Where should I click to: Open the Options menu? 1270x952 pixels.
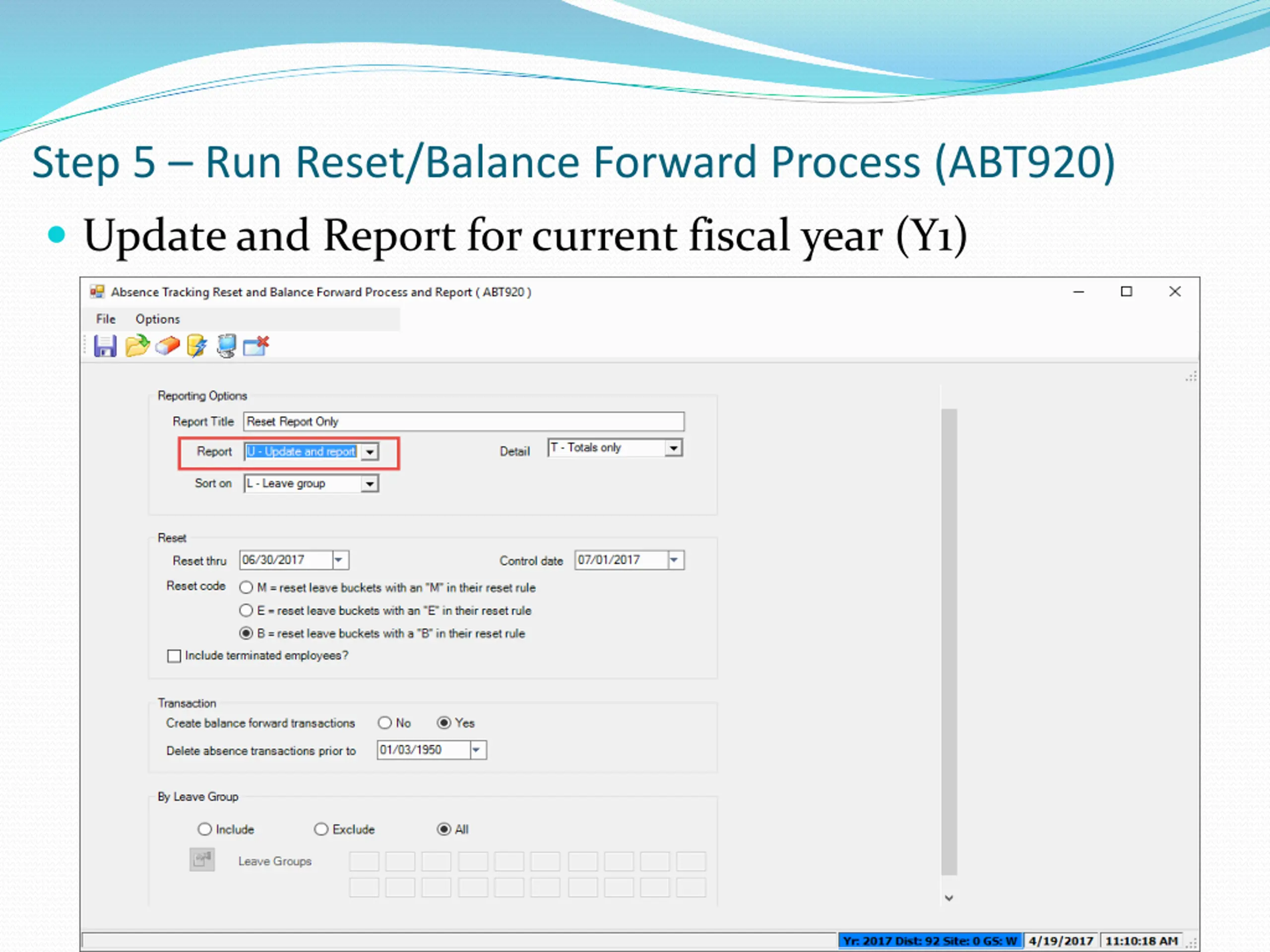tap(157, 319)
